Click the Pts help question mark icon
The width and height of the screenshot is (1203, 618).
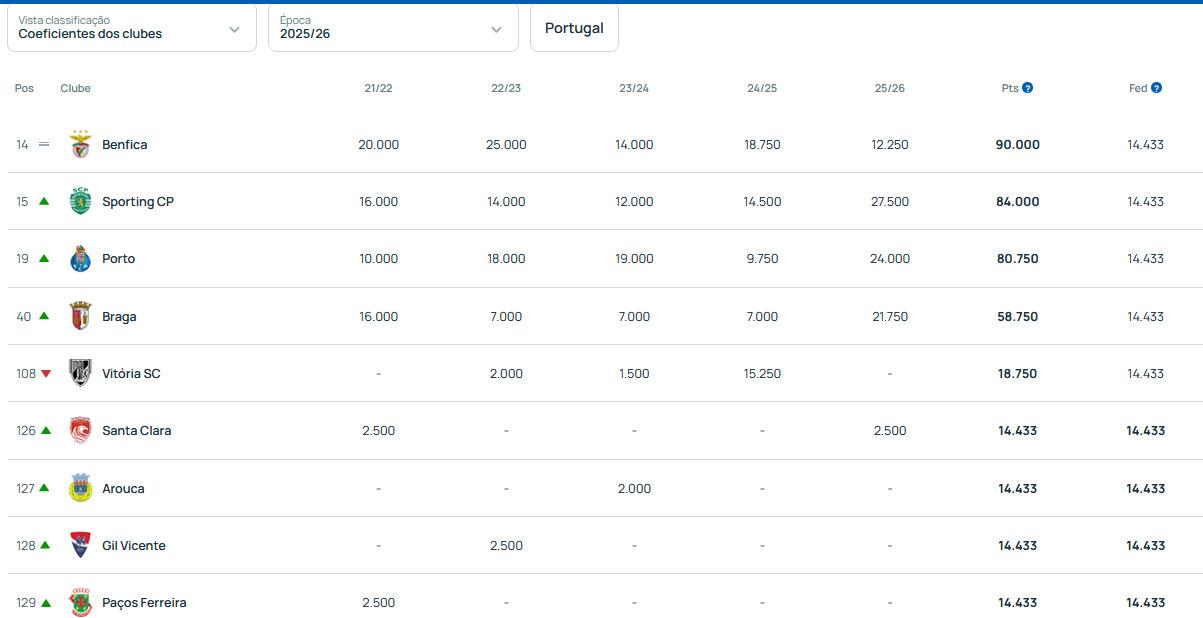tap(1027, 88)
